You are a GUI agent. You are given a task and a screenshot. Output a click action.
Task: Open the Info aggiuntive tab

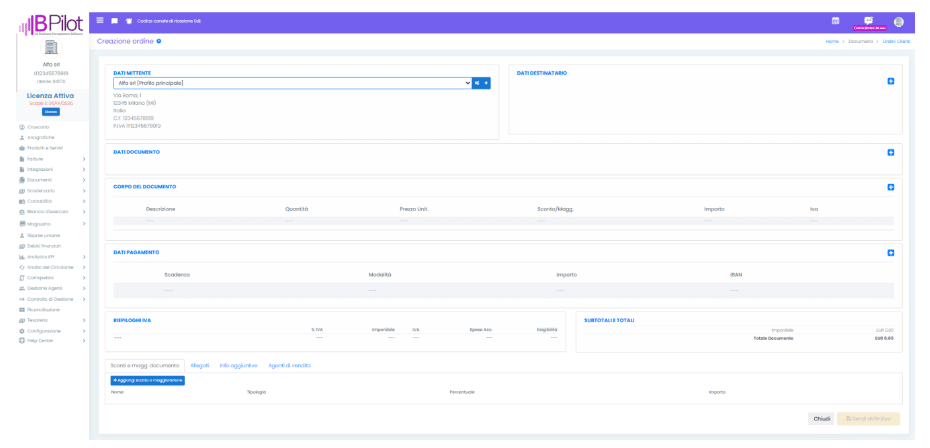click(238, 365)
